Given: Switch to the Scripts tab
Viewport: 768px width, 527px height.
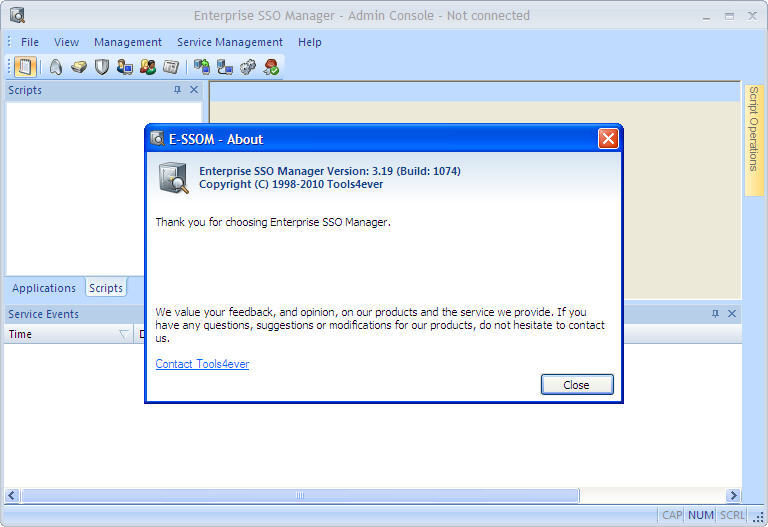Looking at the screenshot, I should pos(106,288).
